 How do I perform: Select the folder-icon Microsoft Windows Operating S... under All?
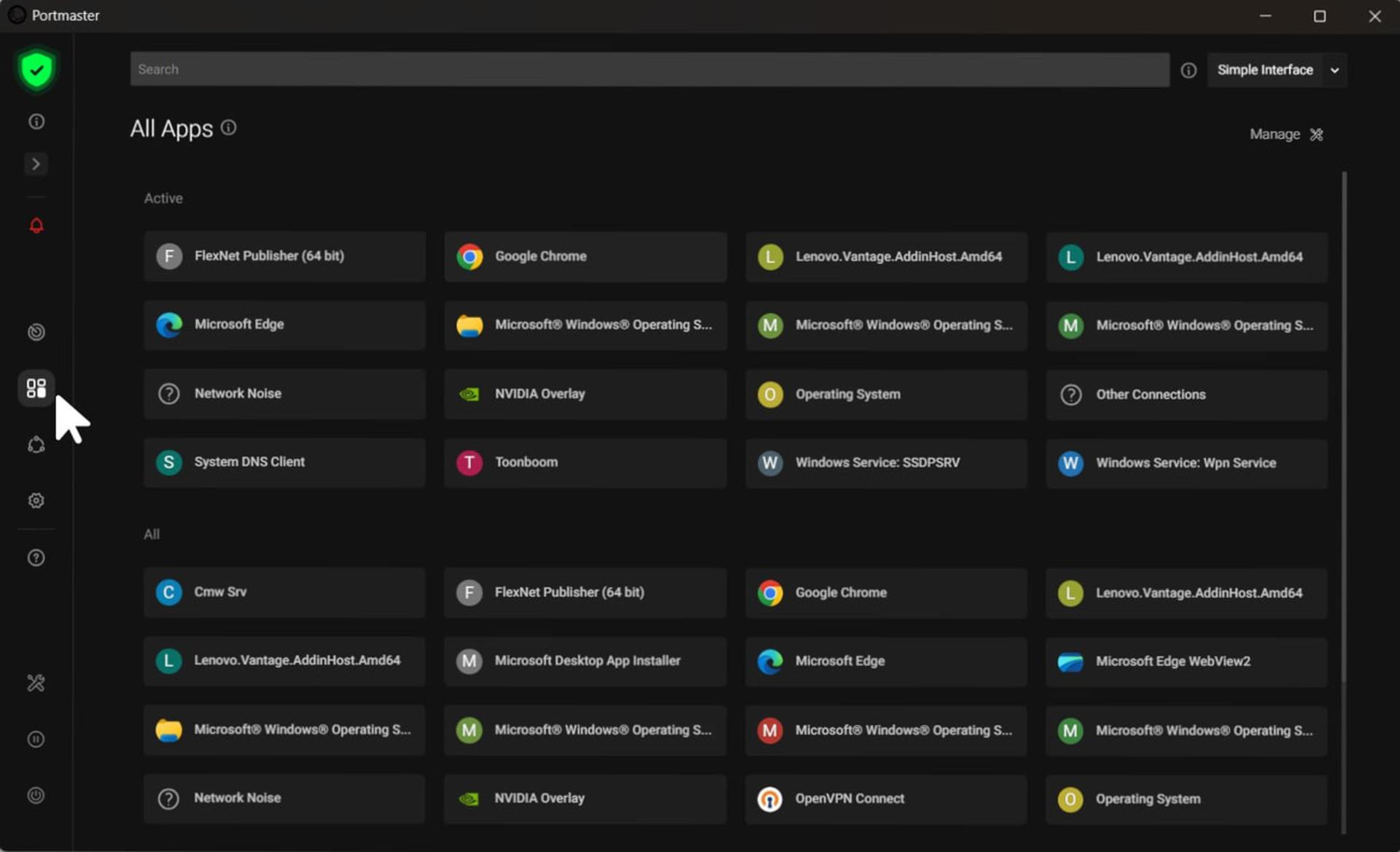point(284,730)
